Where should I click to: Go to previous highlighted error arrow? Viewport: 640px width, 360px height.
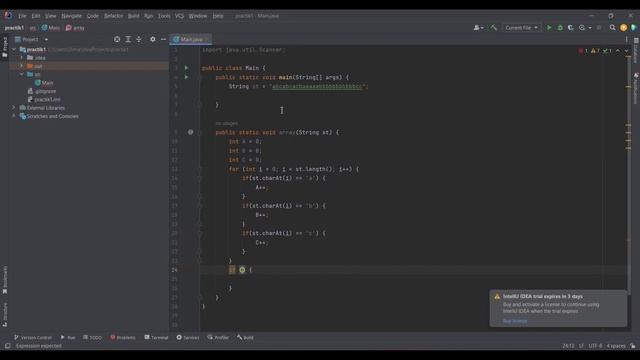618,51
